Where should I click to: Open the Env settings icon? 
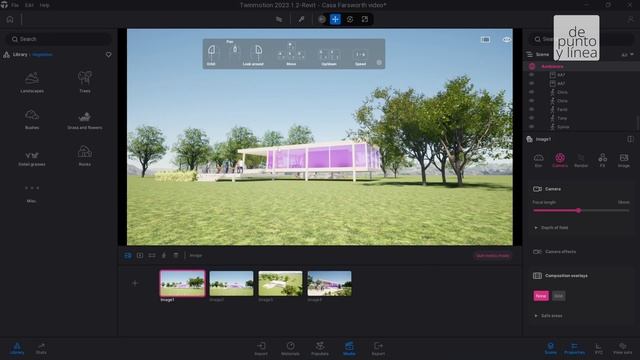click(x=538, y=160)
